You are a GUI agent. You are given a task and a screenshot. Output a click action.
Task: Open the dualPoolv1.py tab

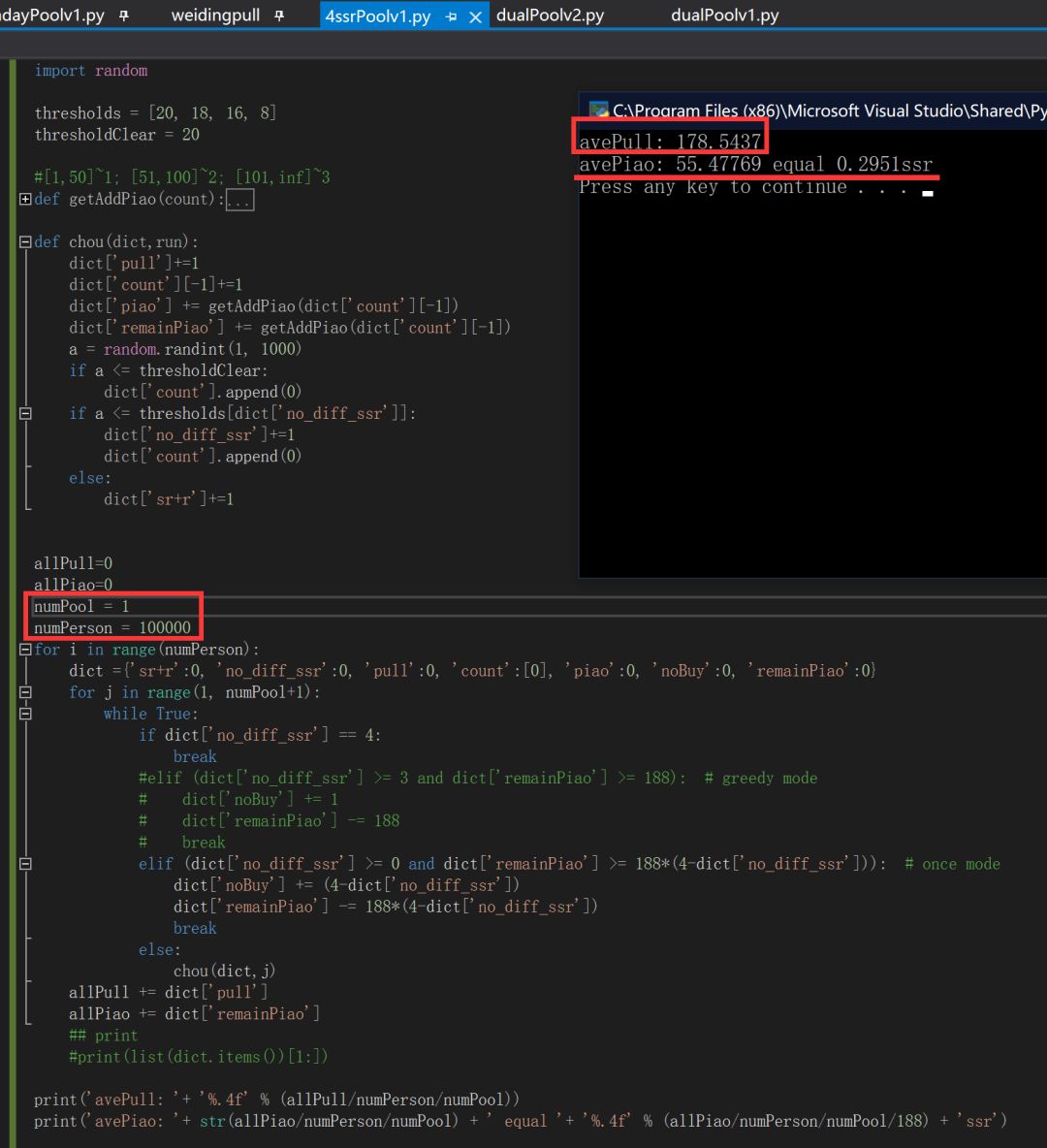point(725,16)
